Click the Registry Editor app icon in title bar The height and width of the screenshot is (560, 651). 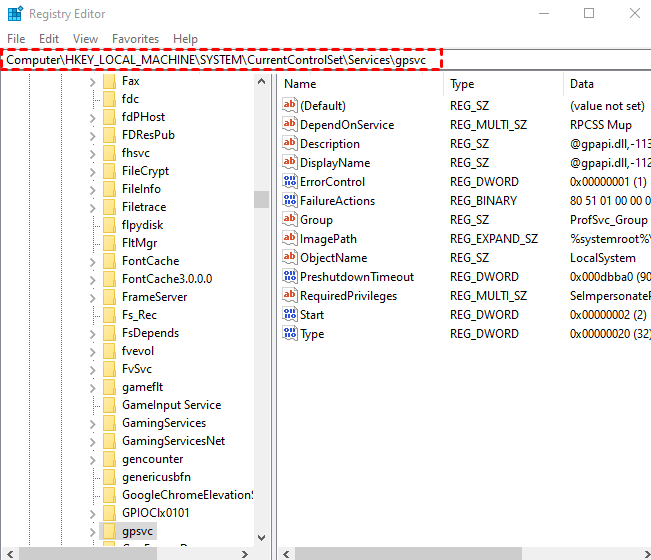coord(15,13)
